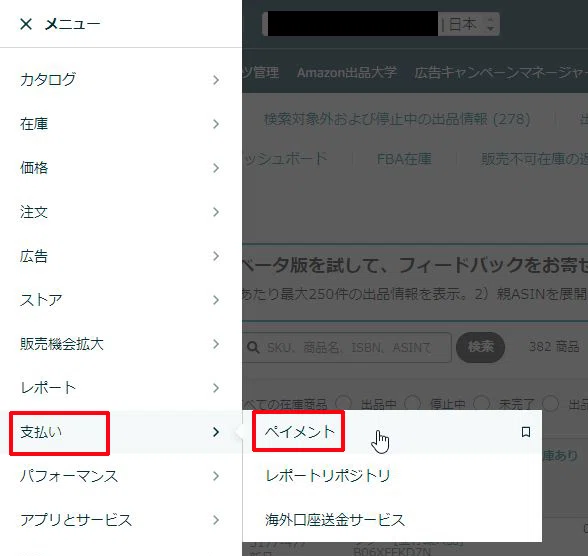The height and width of the screenshot is (556, 588).
Task: Open the FBA在庫 tab
Action: (x=404, y=159)
